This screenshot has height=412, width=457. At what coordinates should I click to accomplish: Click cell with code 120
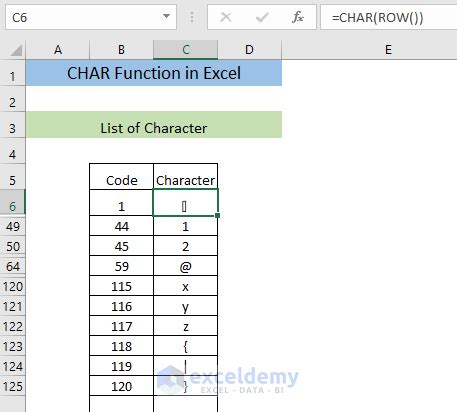[121, 386]
